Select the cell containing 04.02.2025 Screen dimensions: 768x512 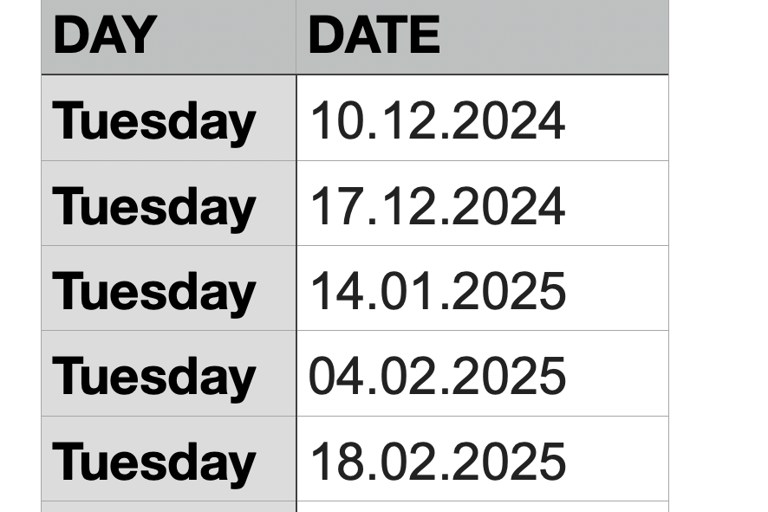(x=482, y=373)
